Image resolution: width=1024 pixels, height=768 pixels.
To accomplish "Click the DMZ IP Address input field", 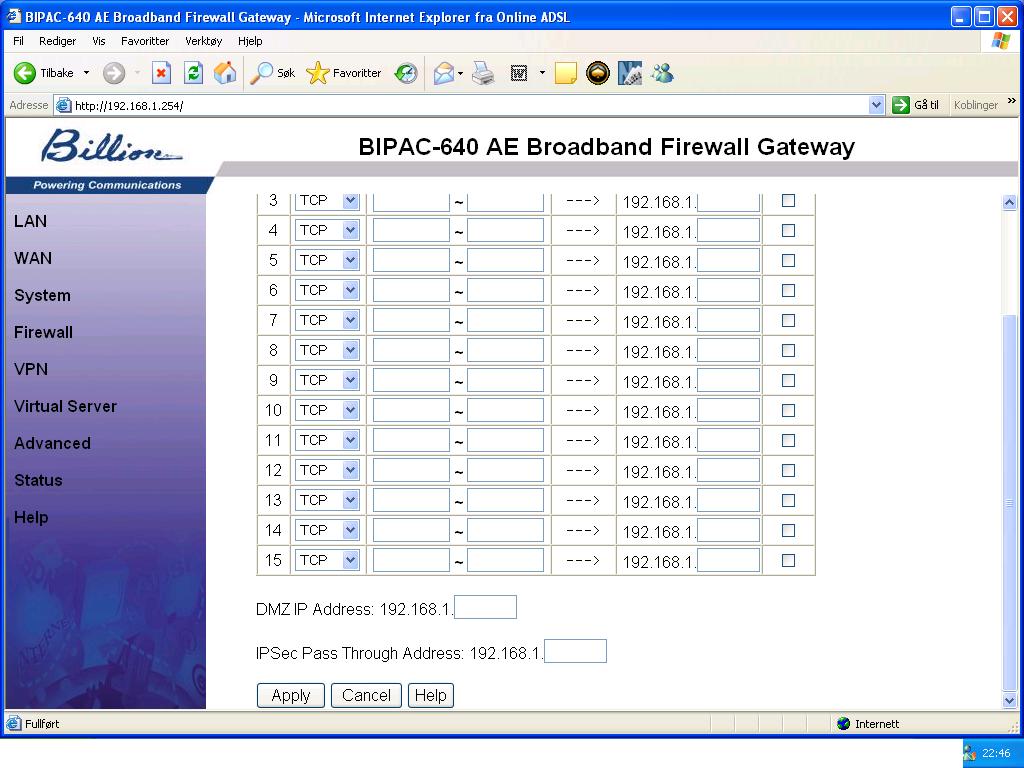I will coord(485,607).
